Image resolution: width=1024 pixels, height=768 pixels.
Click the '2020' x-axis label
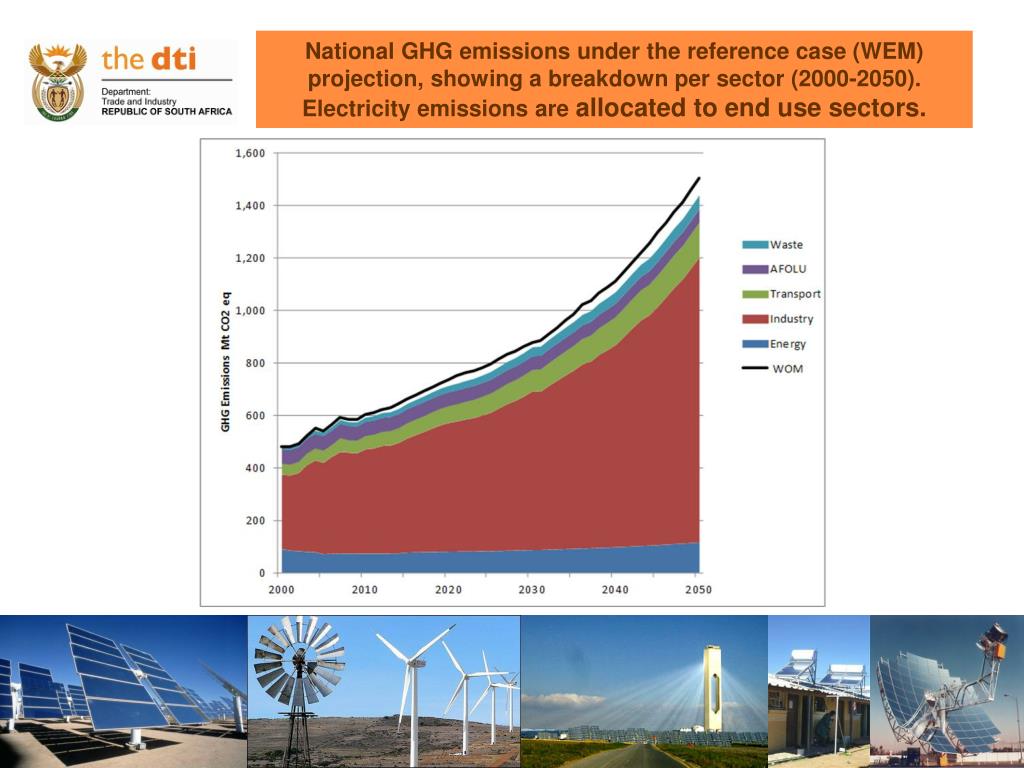click(448, 590)
